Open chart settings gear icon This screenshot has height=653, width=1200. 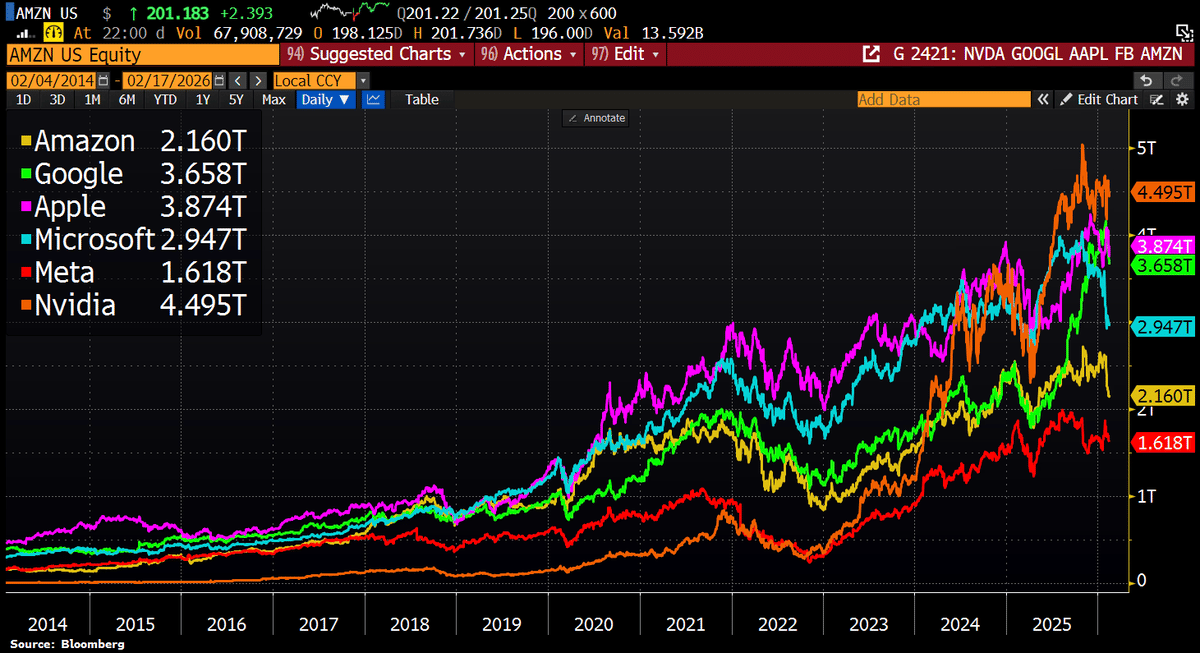(1182, 100)
